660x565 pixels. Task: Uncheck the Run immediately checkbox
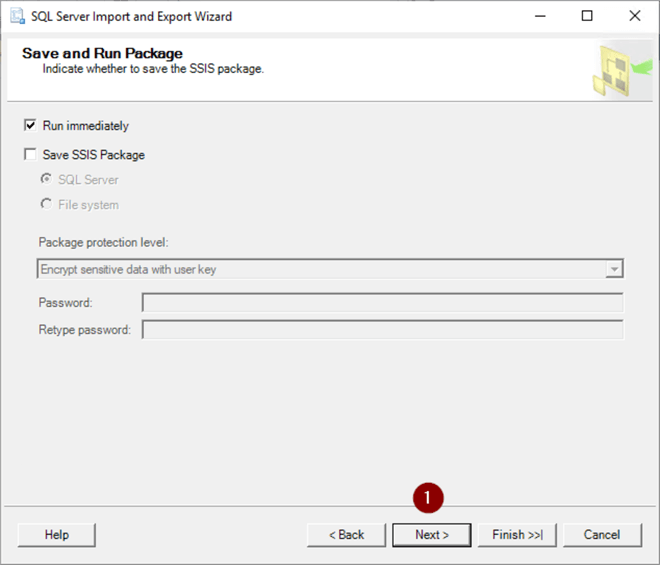point(30,125)
